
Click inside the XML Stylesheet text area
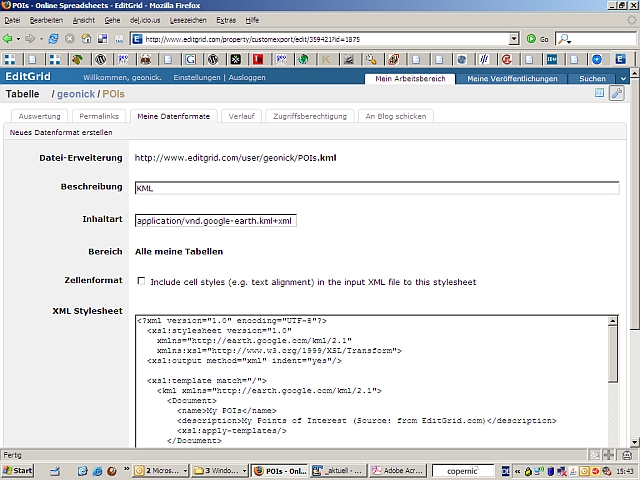tap(370, 380)
